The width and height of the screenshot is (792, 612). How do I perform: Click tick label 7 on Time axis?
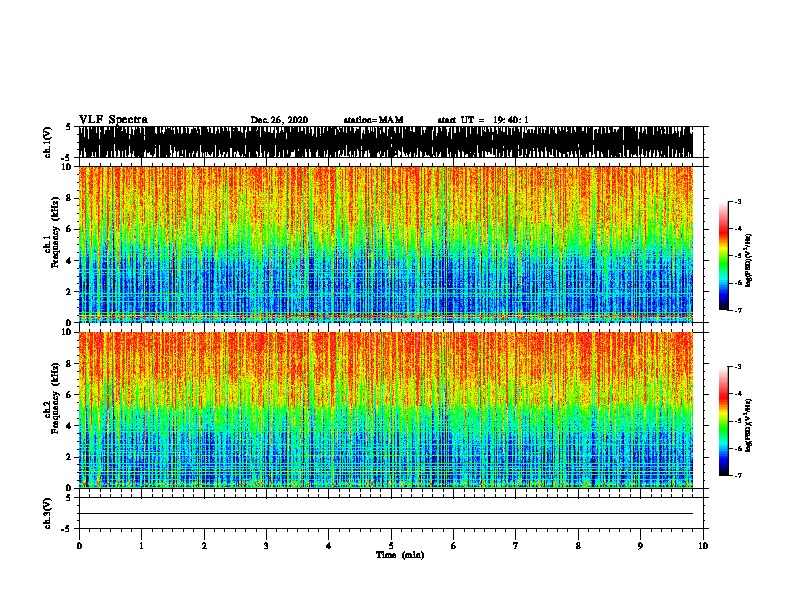(516, 546)
